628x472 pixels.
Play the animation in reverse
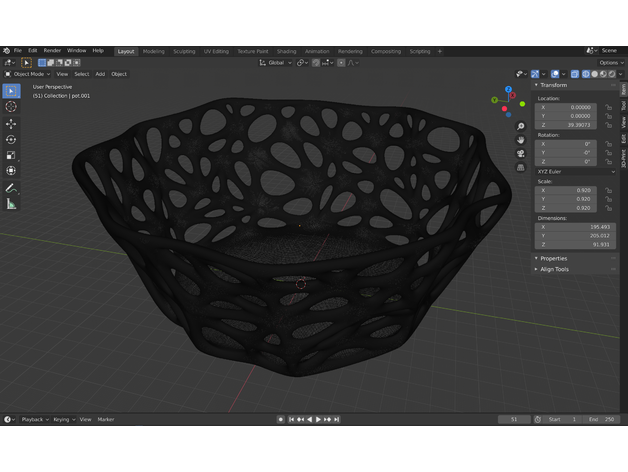[309, 420]
